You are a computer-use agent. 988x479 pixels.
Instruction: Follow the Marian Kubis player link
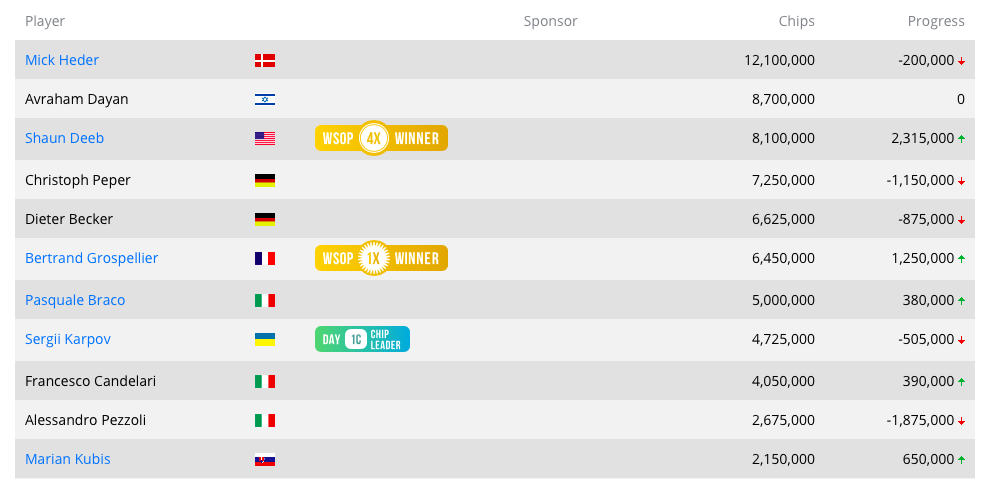click(67, 459)
